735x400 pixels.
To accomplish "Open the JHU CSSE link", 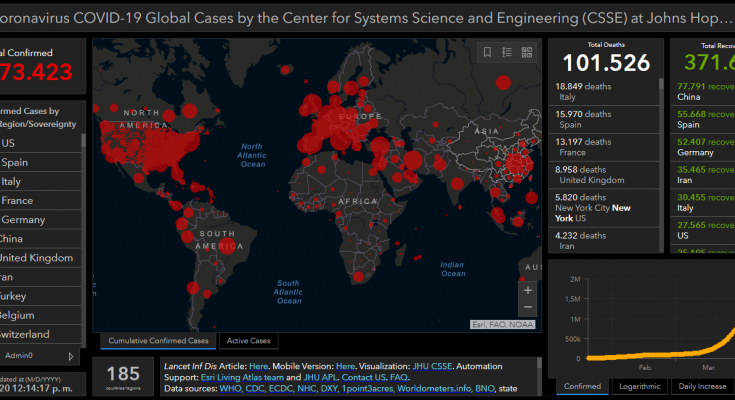I will coord(432,366).
